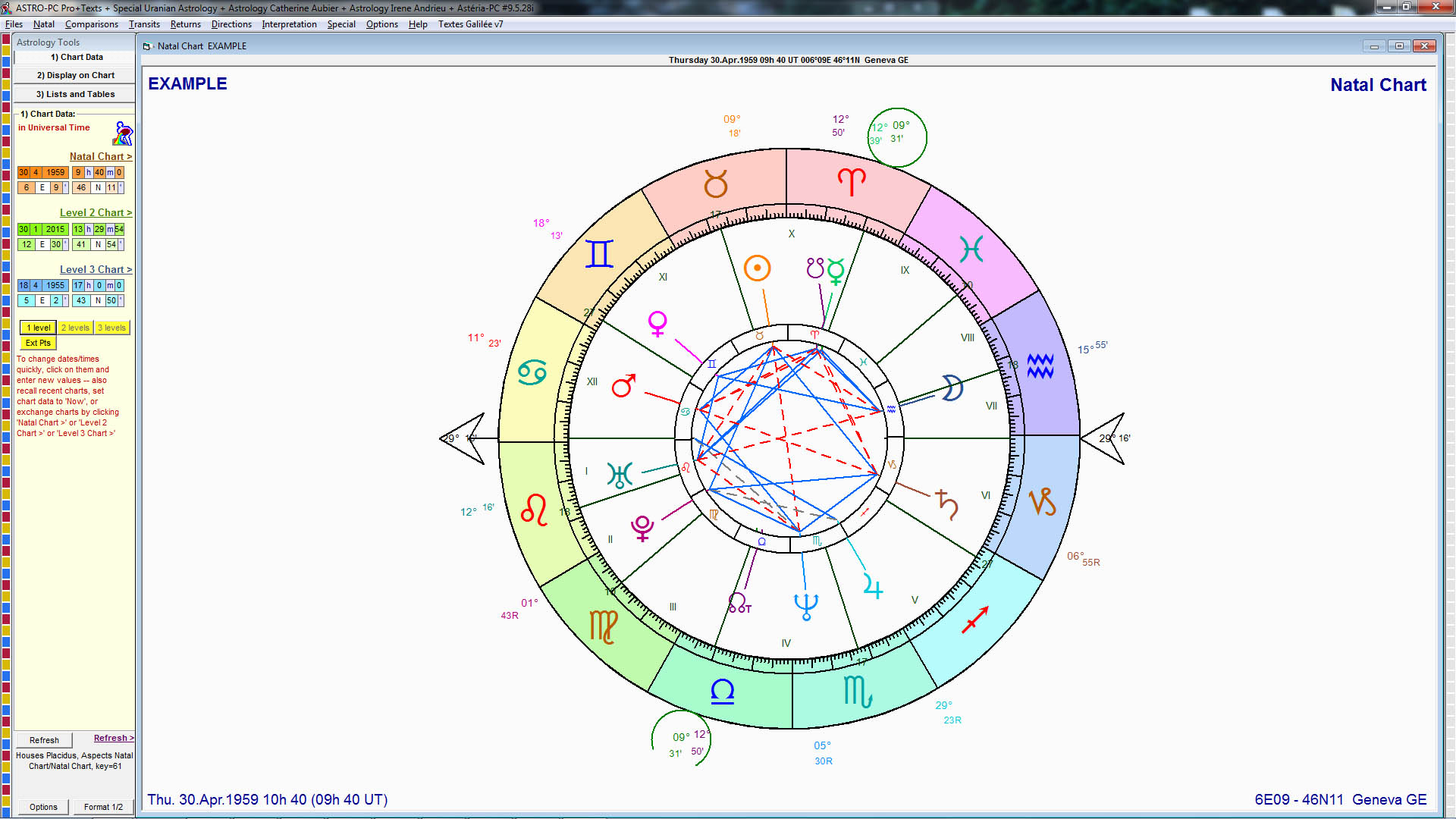Click the red Sagittarius arrow glyph
This screenshot has width=1456, height=819.
pyautogui.click(x=975, y=620)
